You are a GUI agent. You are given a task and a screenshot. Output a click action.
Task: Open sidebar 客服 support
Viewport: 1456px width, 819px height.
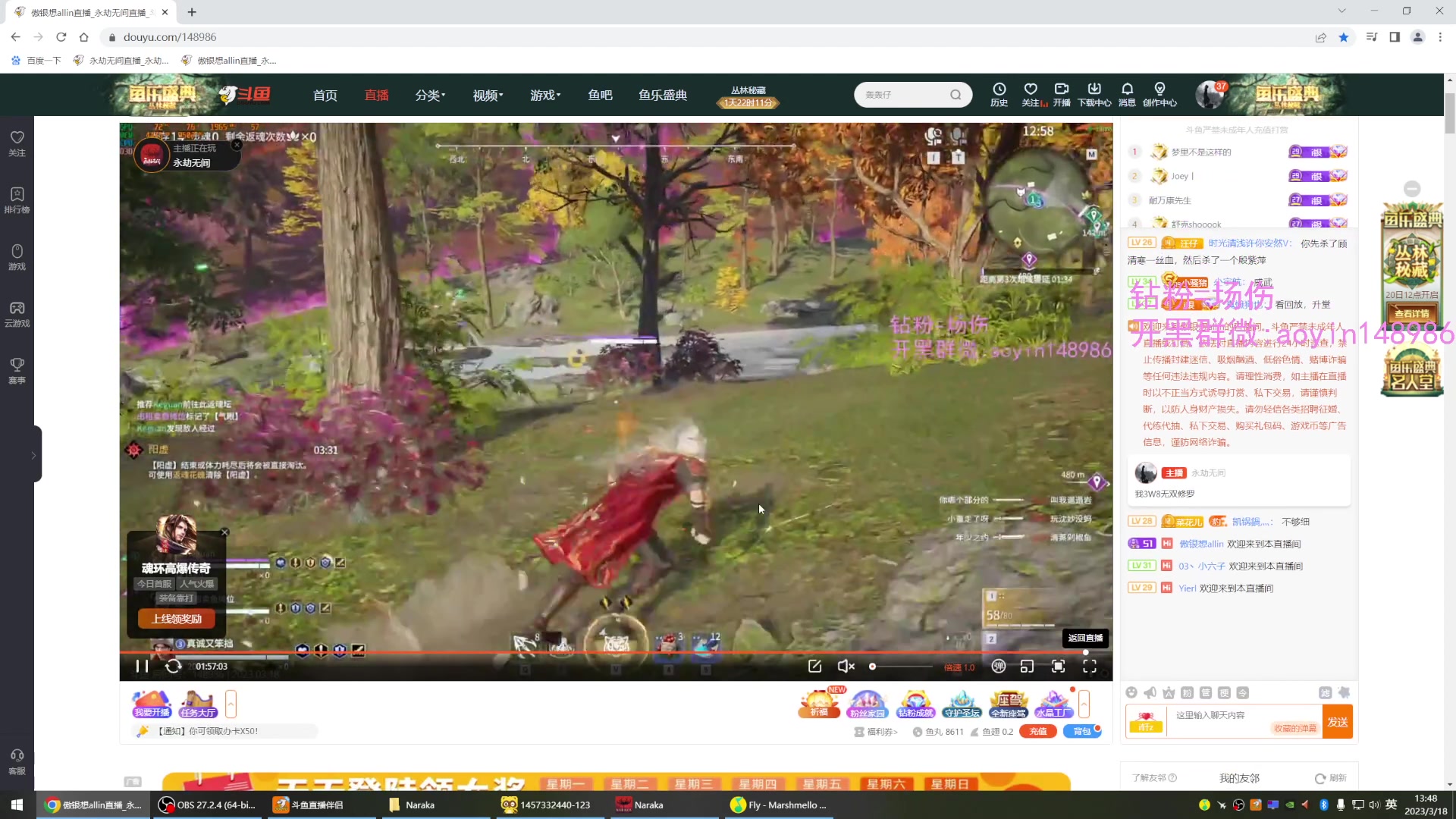[17, 761]
